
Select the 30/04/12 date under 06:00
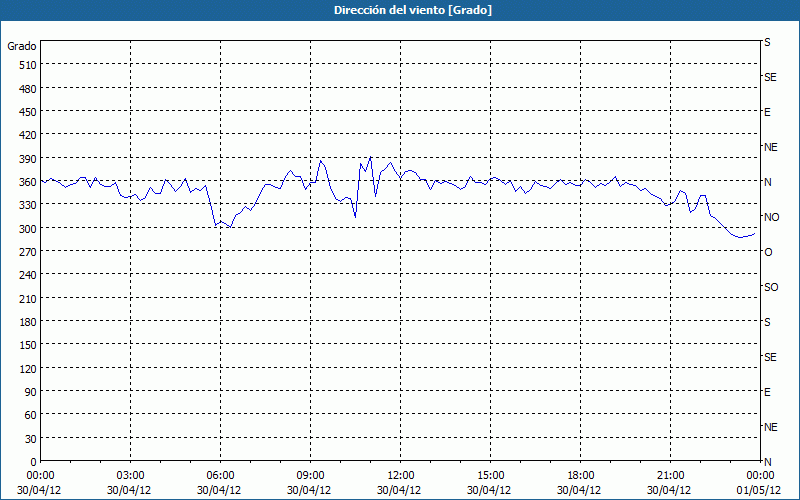coord(219,490)
